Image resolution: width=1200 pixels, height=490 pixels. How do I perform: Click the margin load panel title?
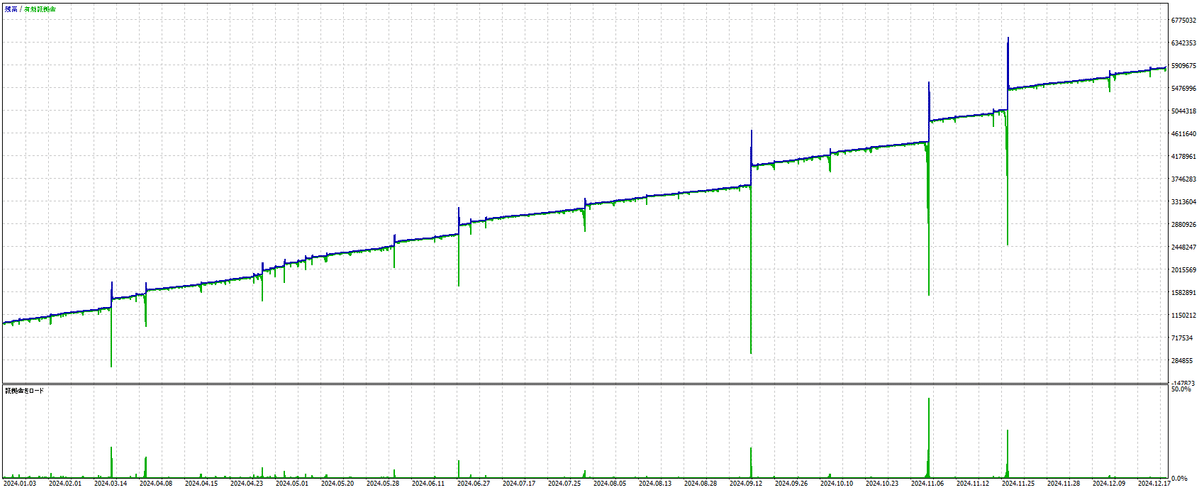click(x=24, y=390)
